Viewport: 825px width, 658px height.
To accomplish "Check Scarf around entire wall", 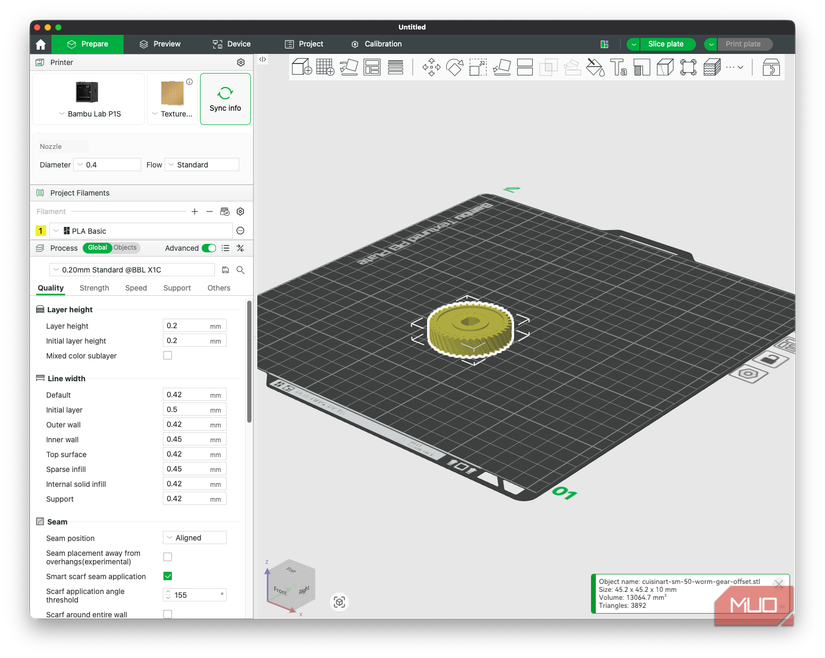I will (167, 614).
